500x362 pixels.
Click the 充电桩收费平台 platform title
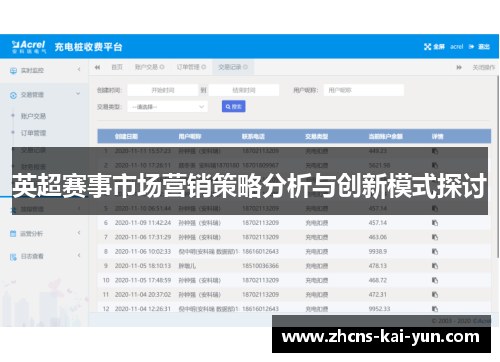coord(88,47)
